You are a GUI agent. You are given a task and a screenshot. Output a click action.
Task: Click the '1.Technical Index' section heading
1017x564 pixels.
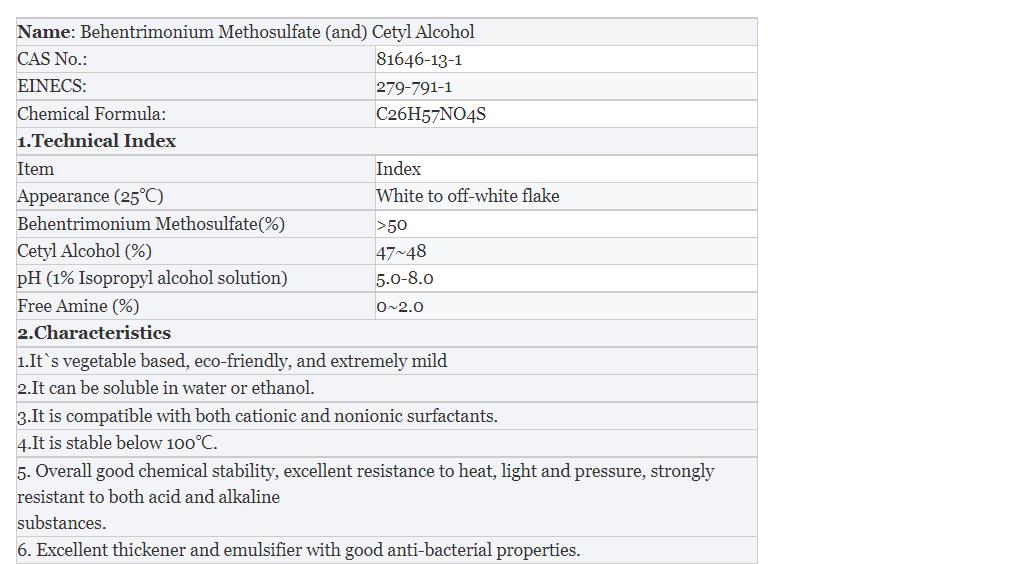97,141
